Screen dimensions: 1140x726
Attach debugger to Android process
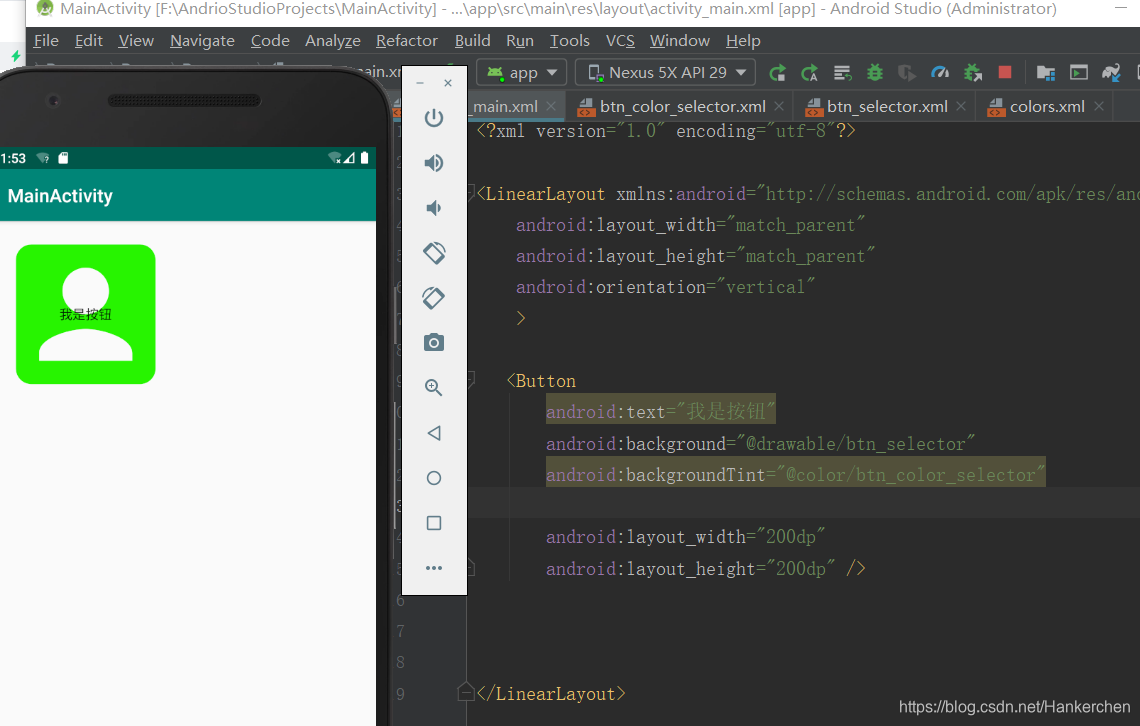coord(972,73)
